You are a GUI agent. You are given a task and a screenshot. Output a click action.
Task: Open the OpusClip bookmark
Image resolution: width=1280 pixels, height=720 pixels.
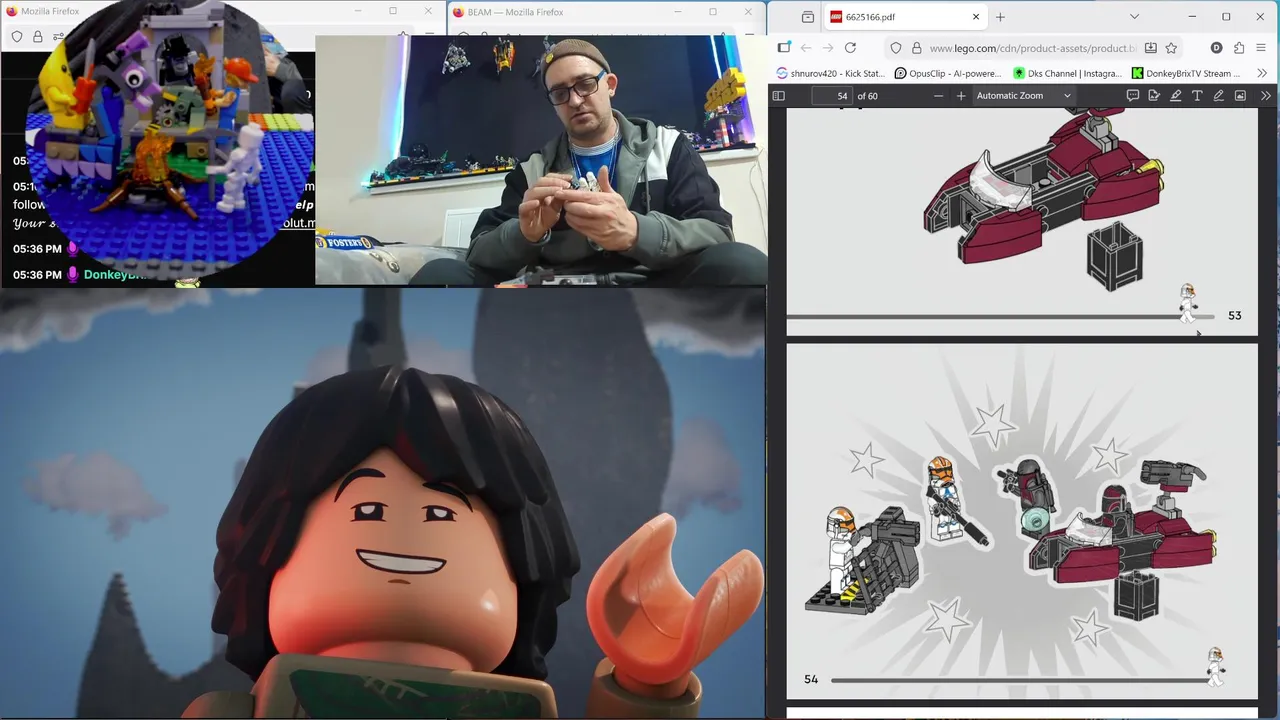[948, 73]
